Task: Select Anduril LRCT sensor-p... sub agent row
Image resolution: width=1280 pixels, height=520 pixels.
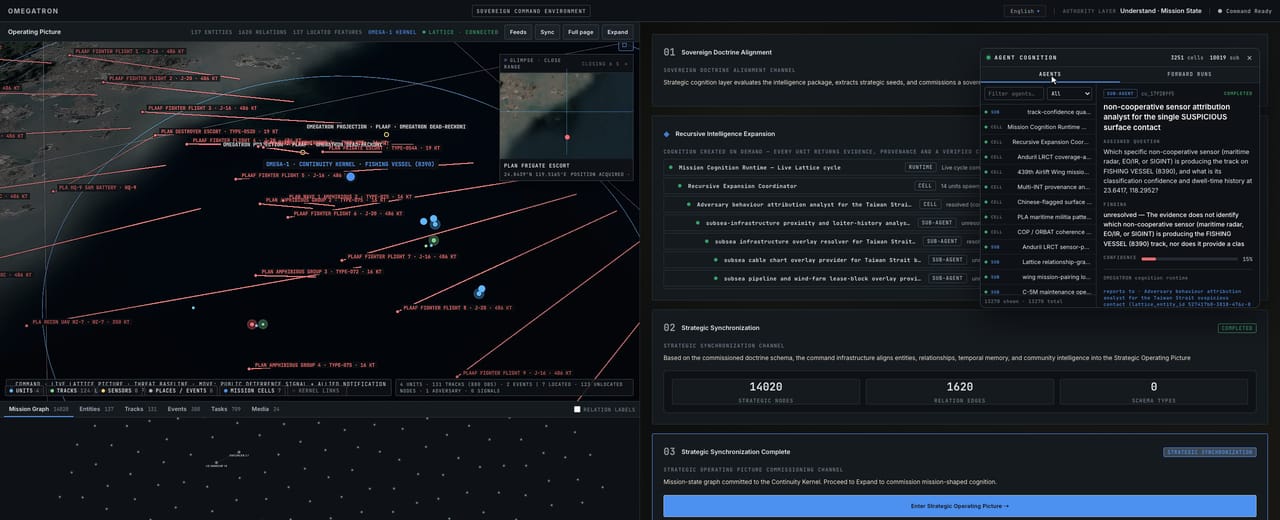Action: pos(1037,247)
